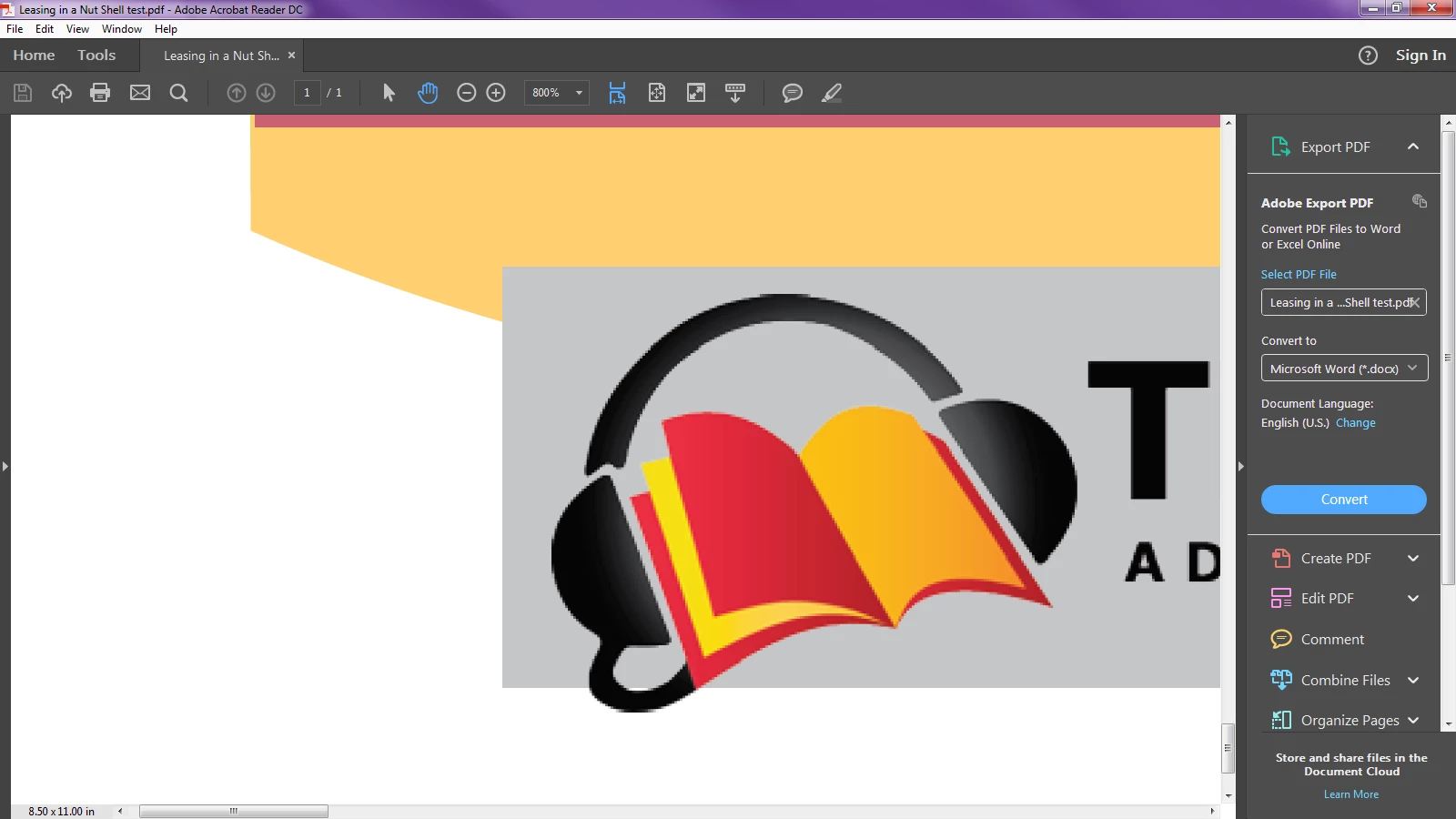Click the blue Convert button
The width and height of the screenshot is (1456, 819).
[x=1343, y=500]
